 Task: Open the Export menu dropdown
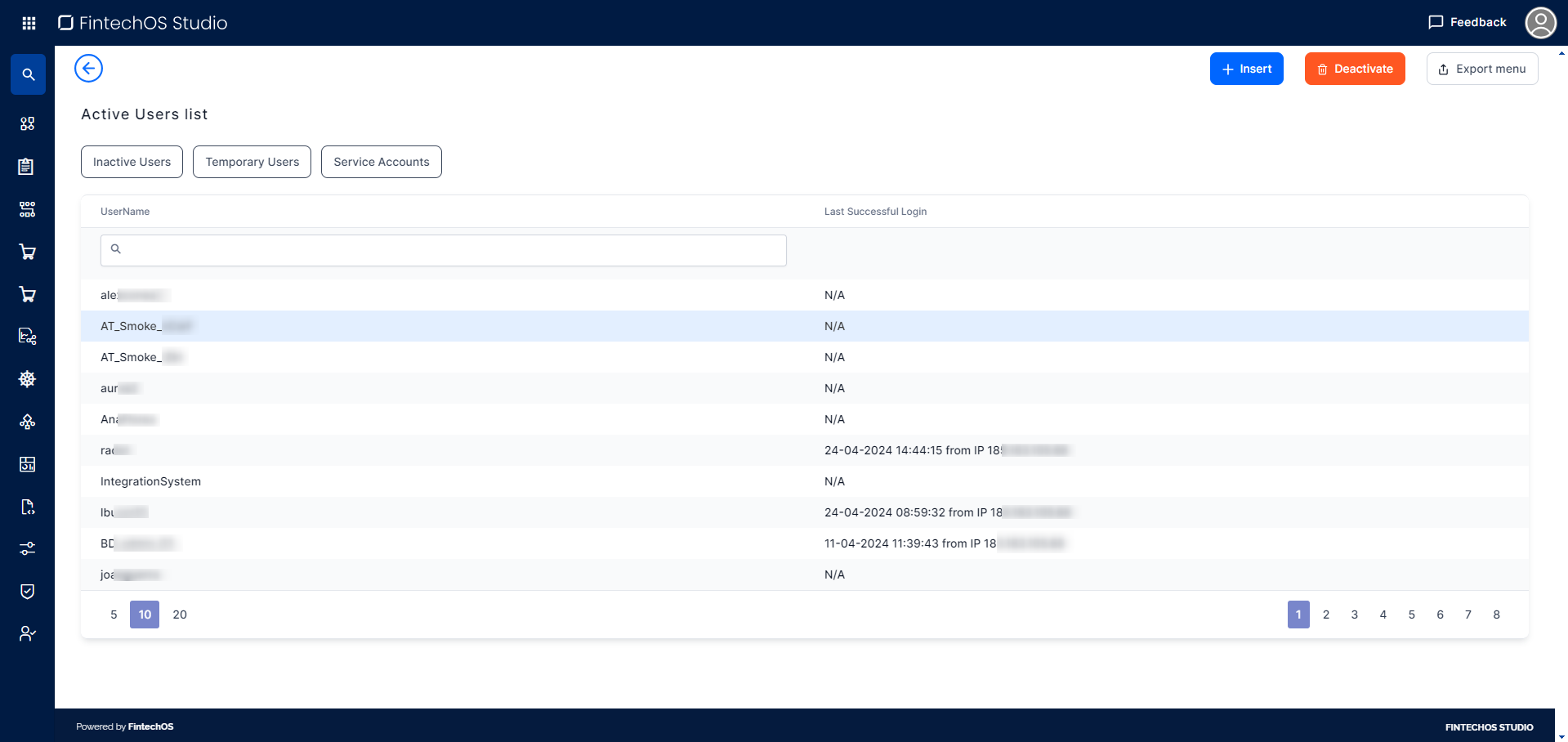tap(1481, 69)
